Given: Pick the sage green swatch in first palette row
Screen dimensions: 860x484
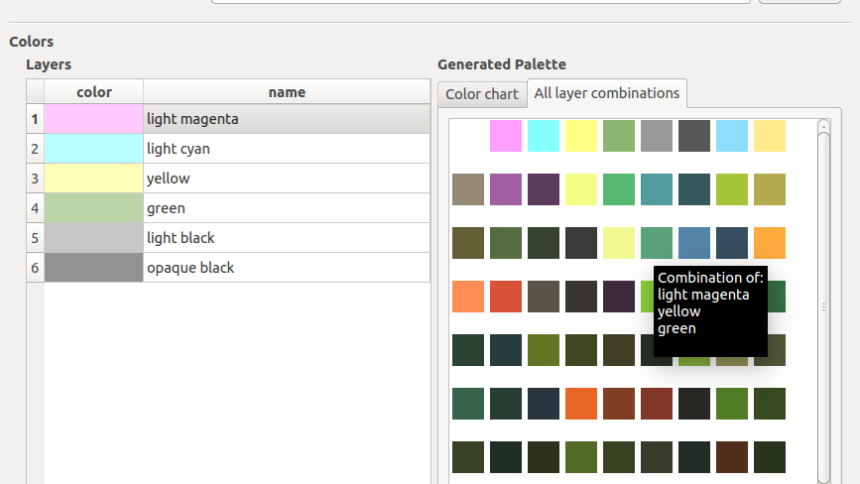Looking at the screenshot, I should [619, 136].
